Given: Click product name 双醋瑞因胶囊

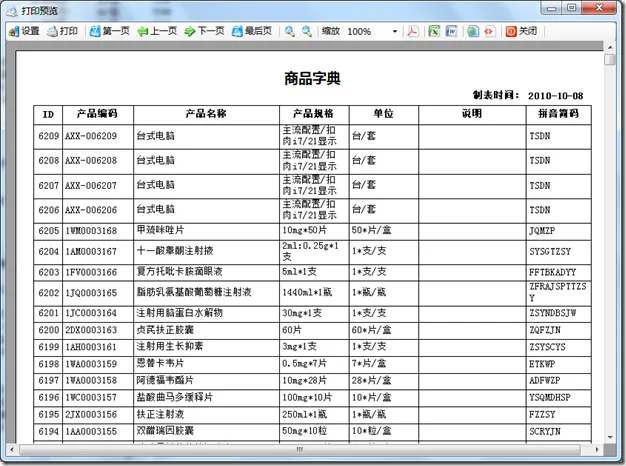Looking at the screenshot, I should 165,431.
